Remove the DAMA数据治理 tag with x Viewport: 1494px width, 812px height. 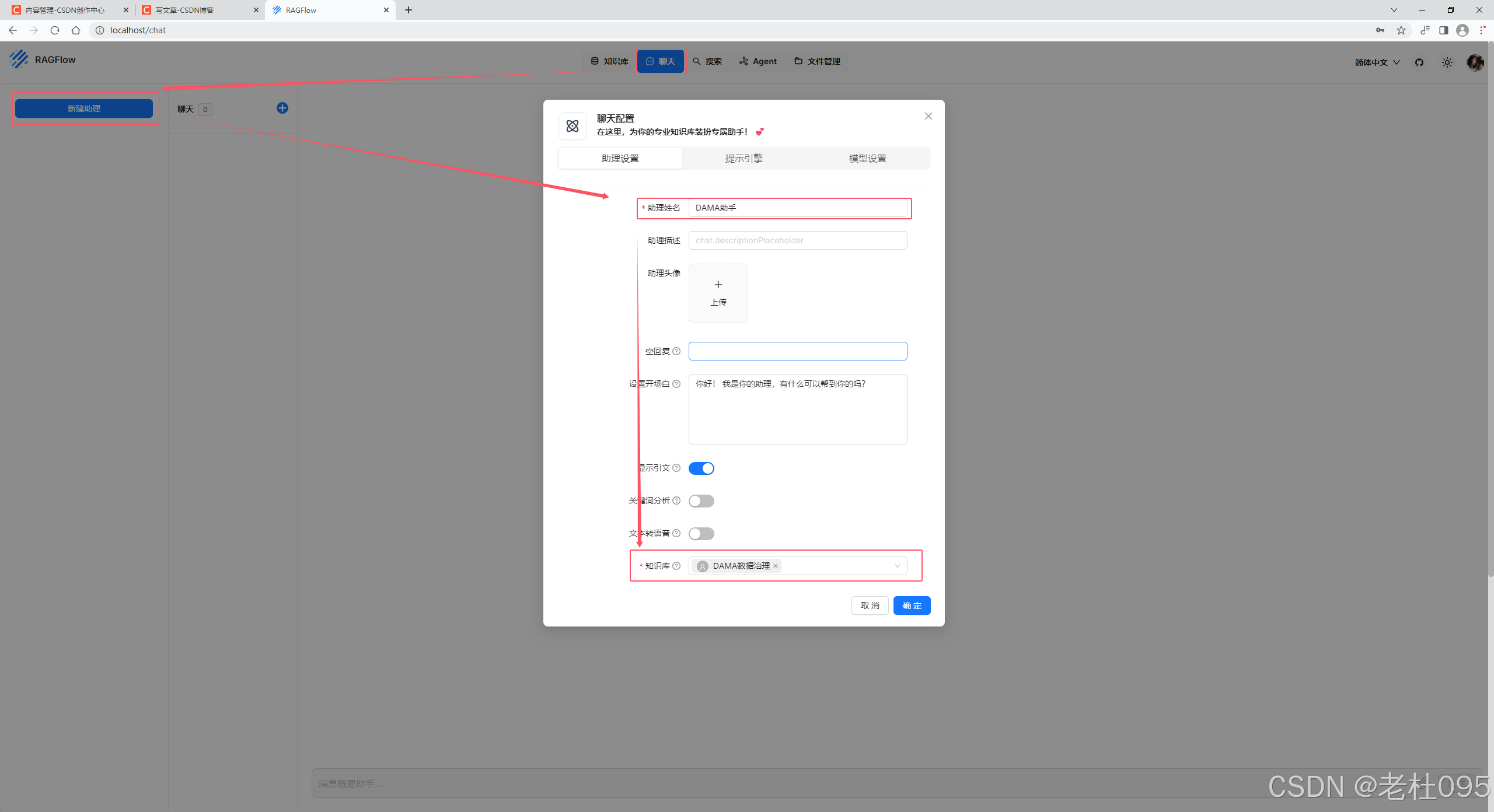pos(776,566)
